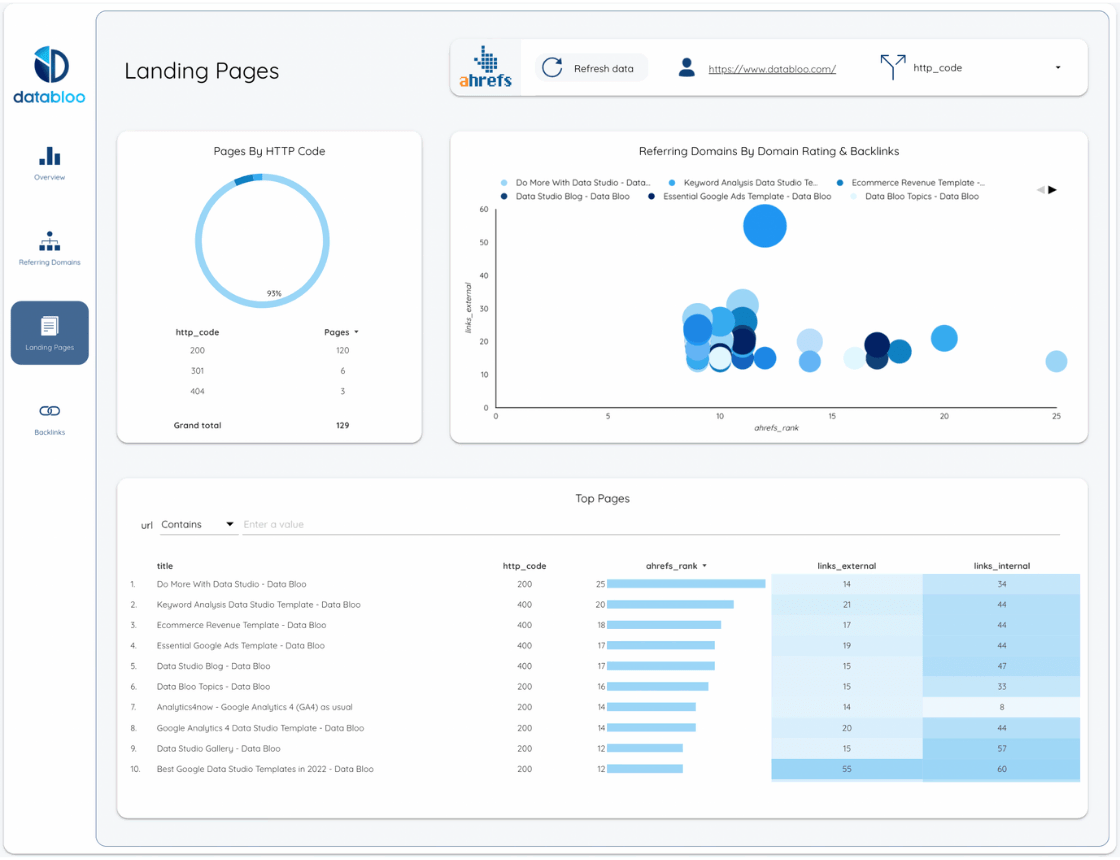This screenshot has width=1120, height=860.
Task: Click the ahrefs logo icon
Action: click(486, 67)
